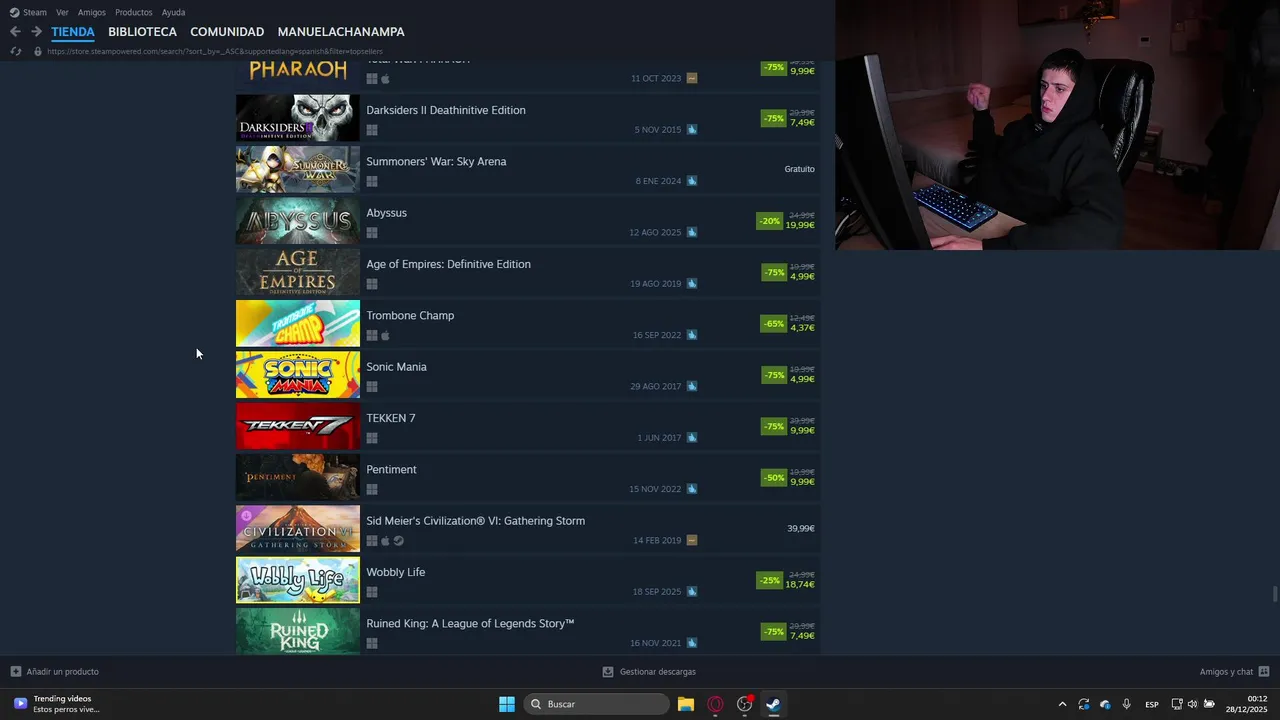This screenshot has height=720, width=1280.
Task: Go back with the left arrow
Action: [x=15, y=32]
